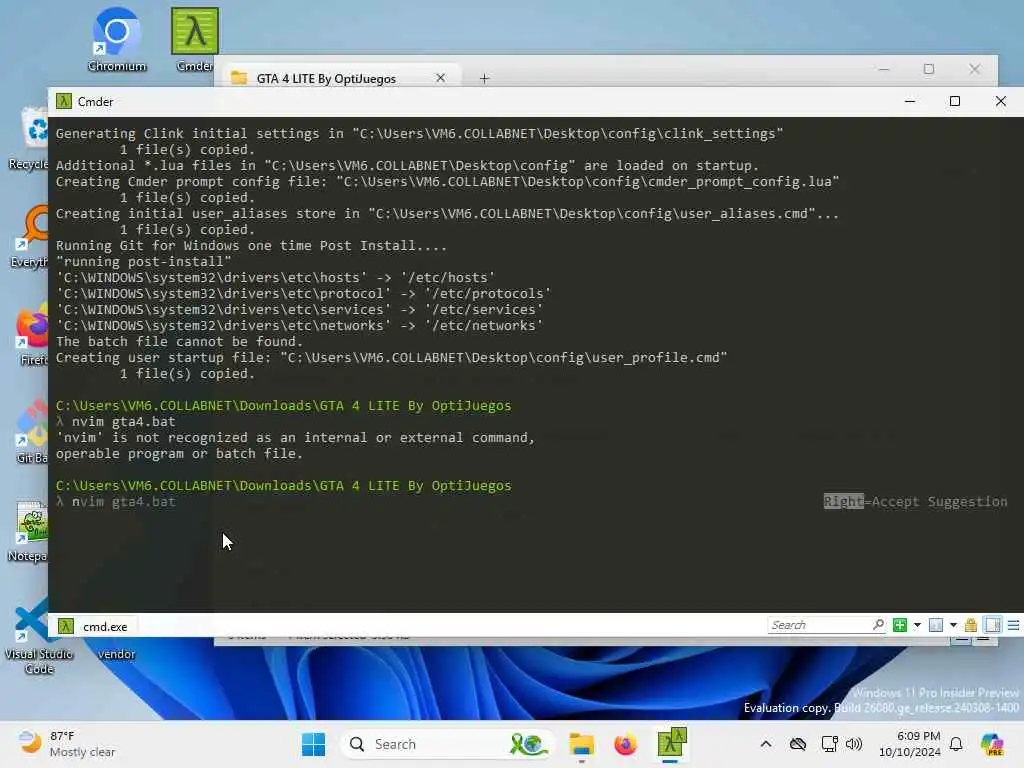This screenshot has width=1024, height=768.
Task: Switch Explorer to large icons view
Action: point(983,641)
